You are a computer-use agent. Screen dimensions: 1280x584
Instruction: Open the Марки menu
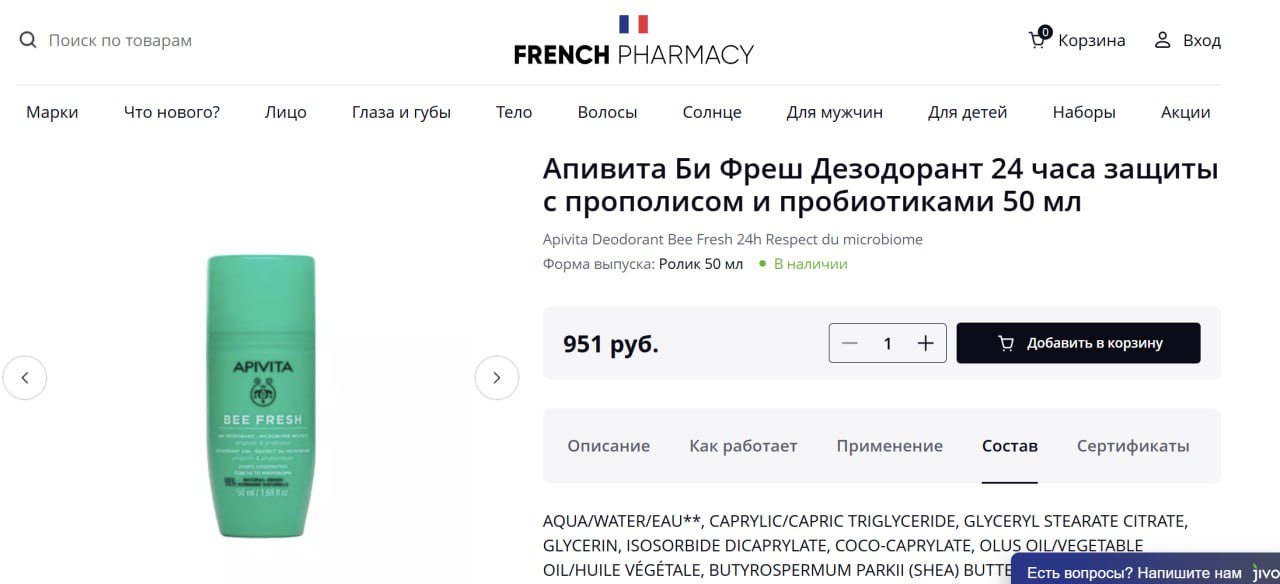(x=52, y=112)
